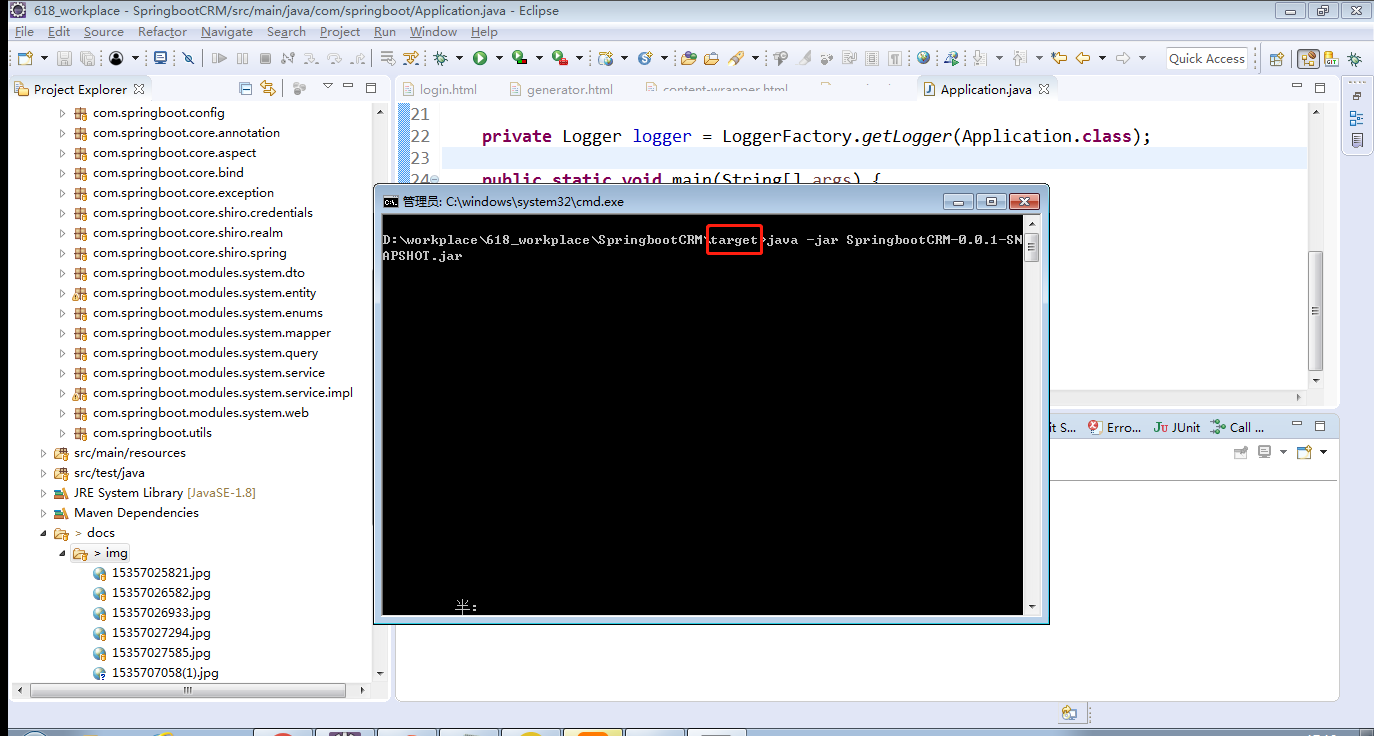Select file 15357025821.jpg
The image size is (1374, 736).
click(x=161, y=573)
